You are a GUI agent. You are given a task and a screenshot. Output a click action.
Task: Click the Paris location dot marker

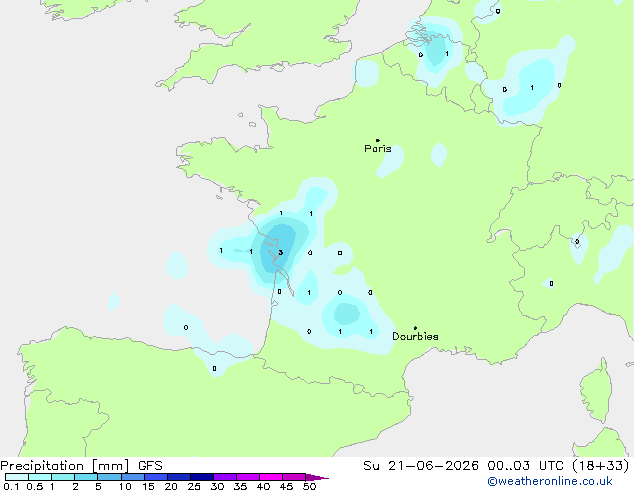(378, 140)
